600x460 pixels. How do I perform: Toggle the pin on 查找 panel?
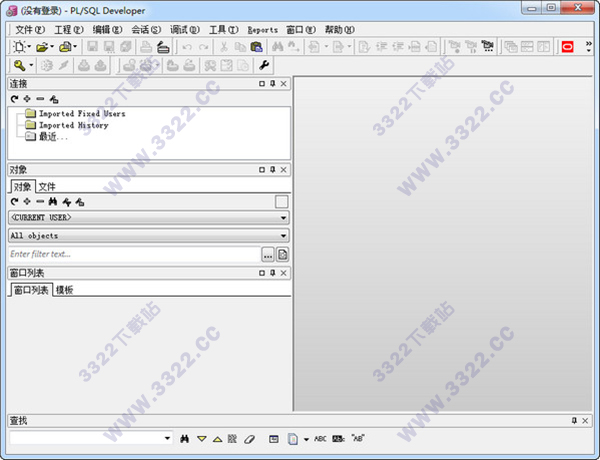(574, 421)
